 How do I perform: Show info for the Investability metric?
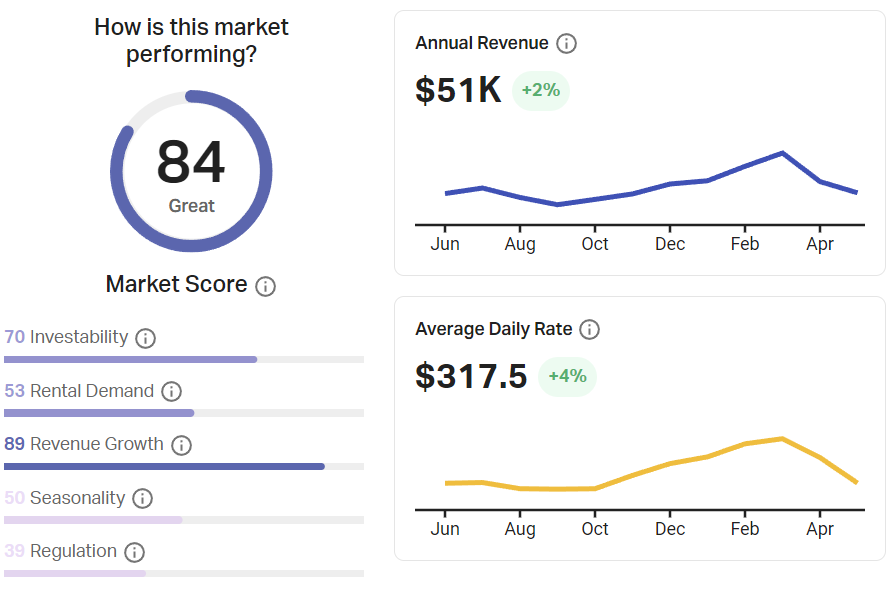145,338
